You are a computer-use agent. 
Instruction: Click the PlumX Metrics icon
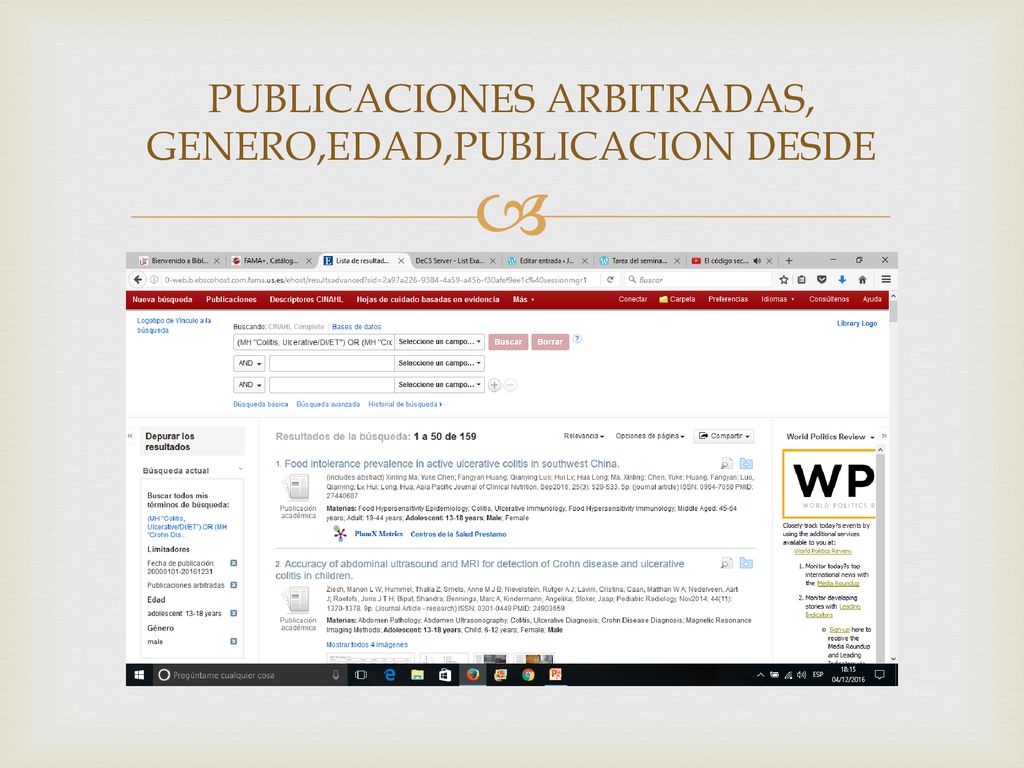click(340, 534)
